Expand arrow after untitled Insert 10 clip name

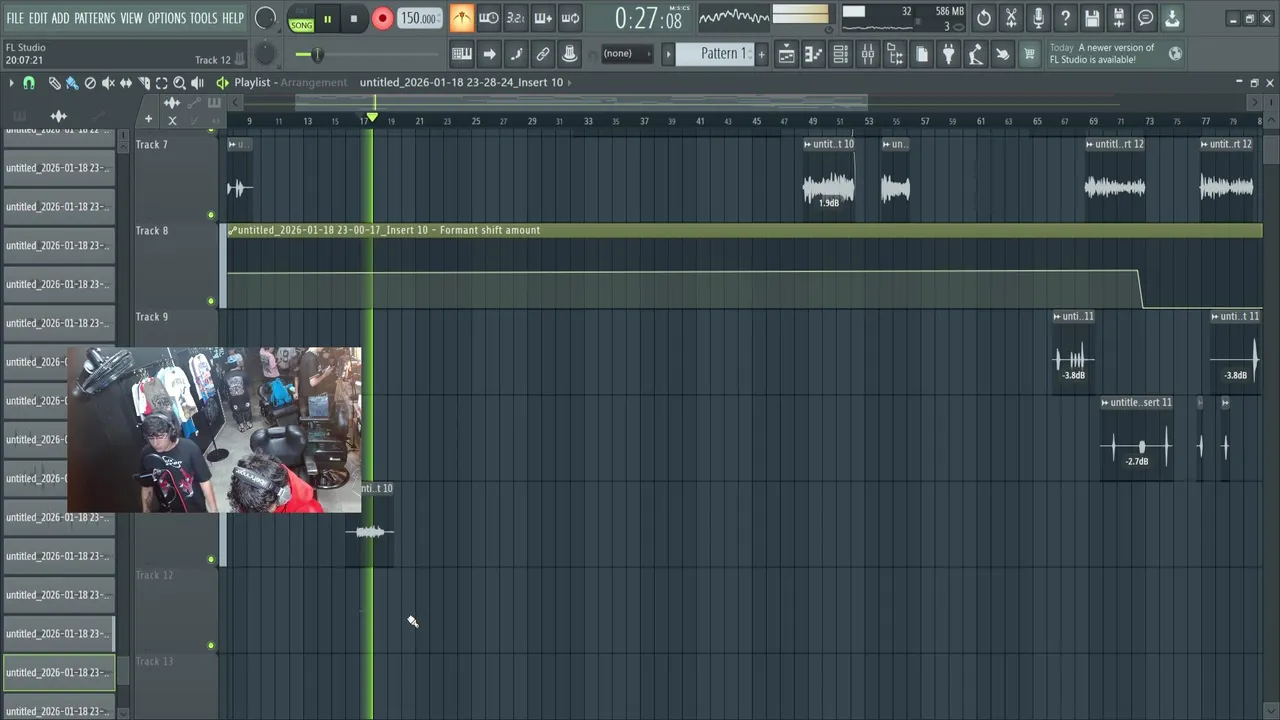(x=570, y=83)
